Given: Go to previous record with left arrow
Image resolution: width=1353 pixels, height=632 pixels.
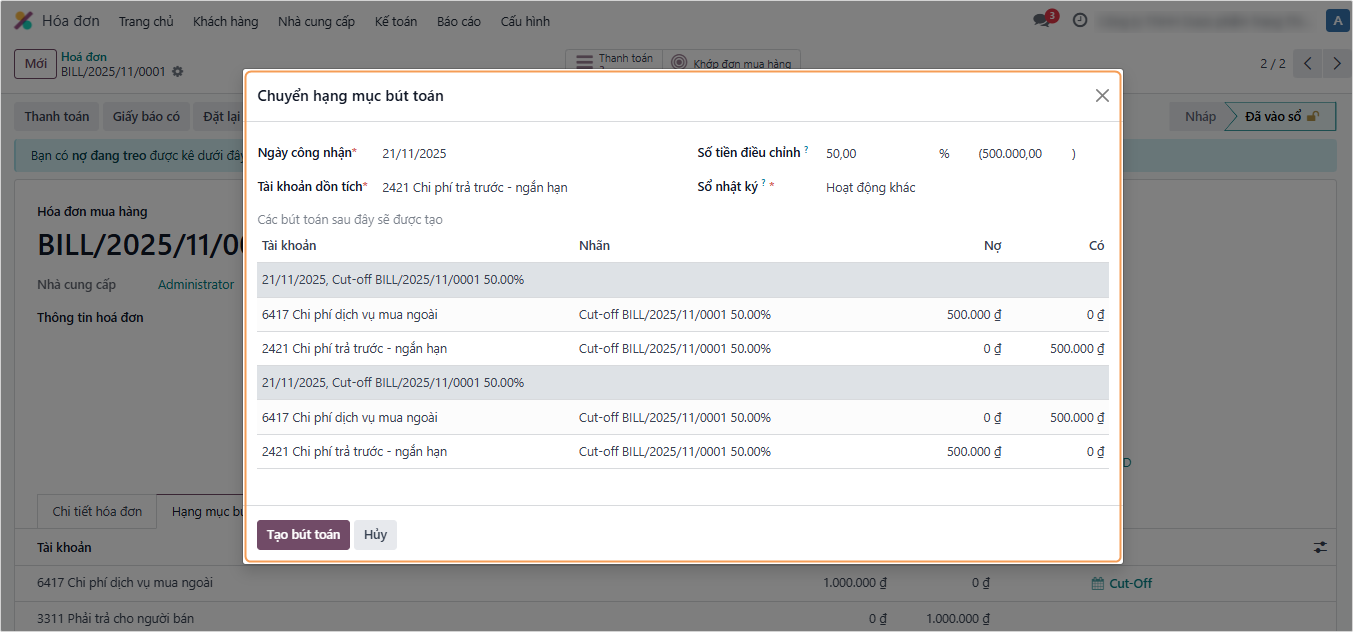Looking at the screenshot, I should click(1308, 64).
